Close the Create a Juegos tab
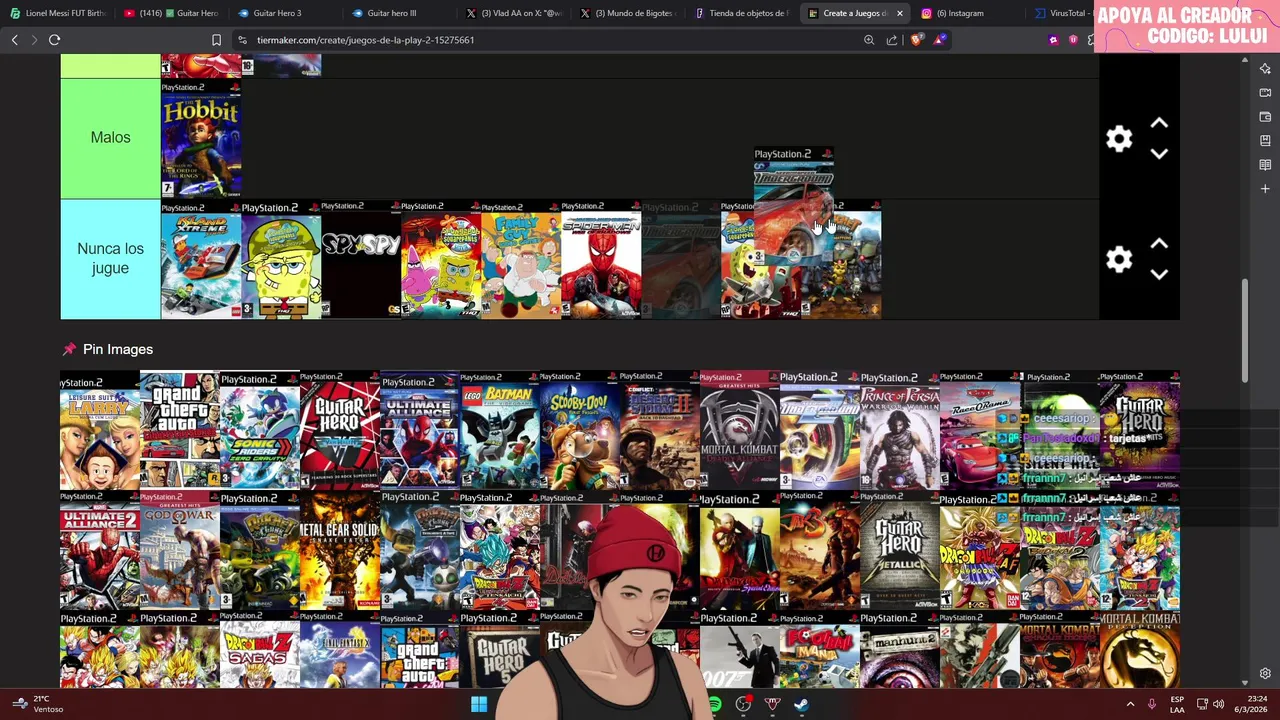This screenshot has height=720, width=1280. (899, 13)
